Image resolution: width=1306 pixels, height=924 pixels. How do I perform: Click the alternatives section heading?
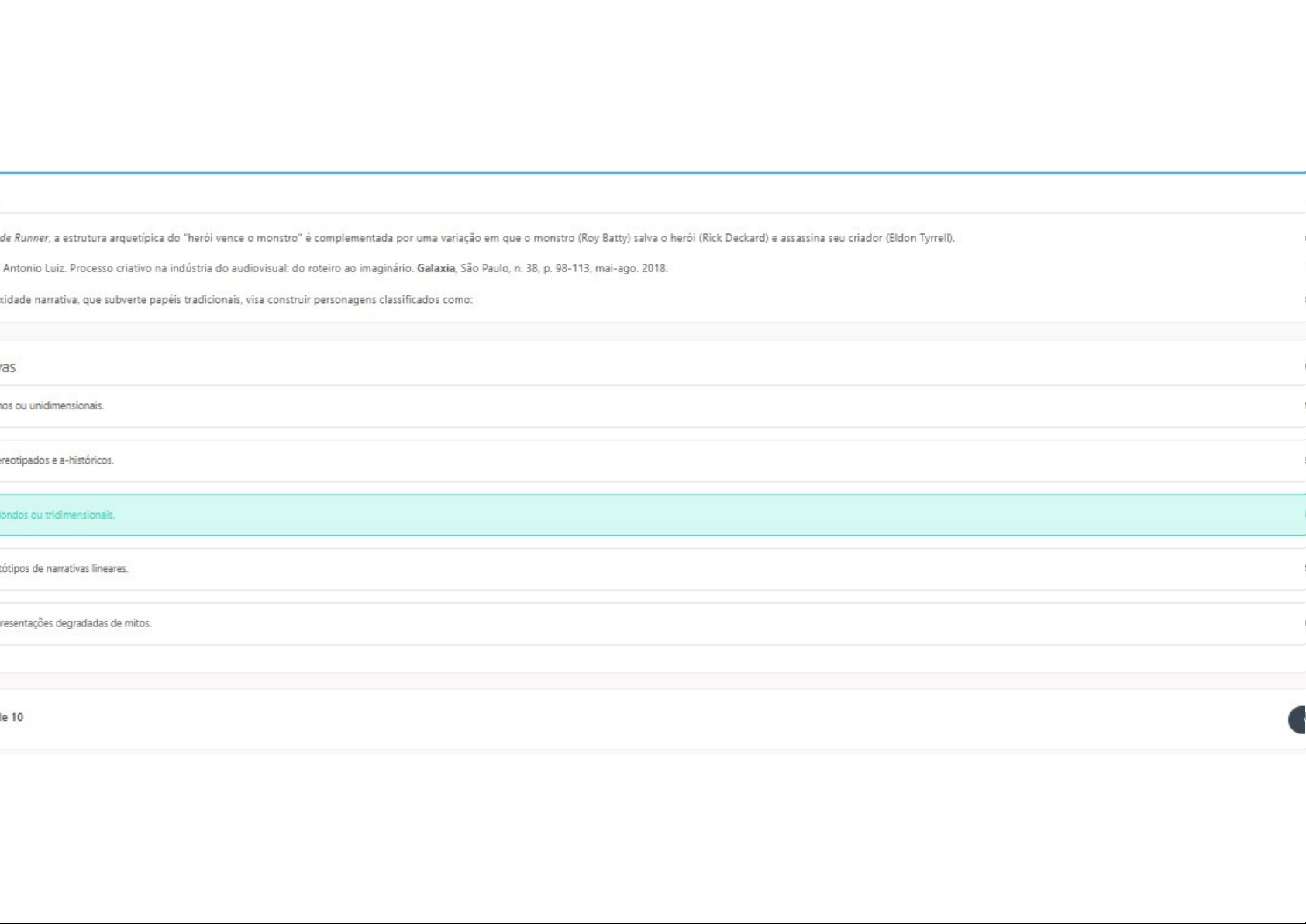tap(8, 367)
